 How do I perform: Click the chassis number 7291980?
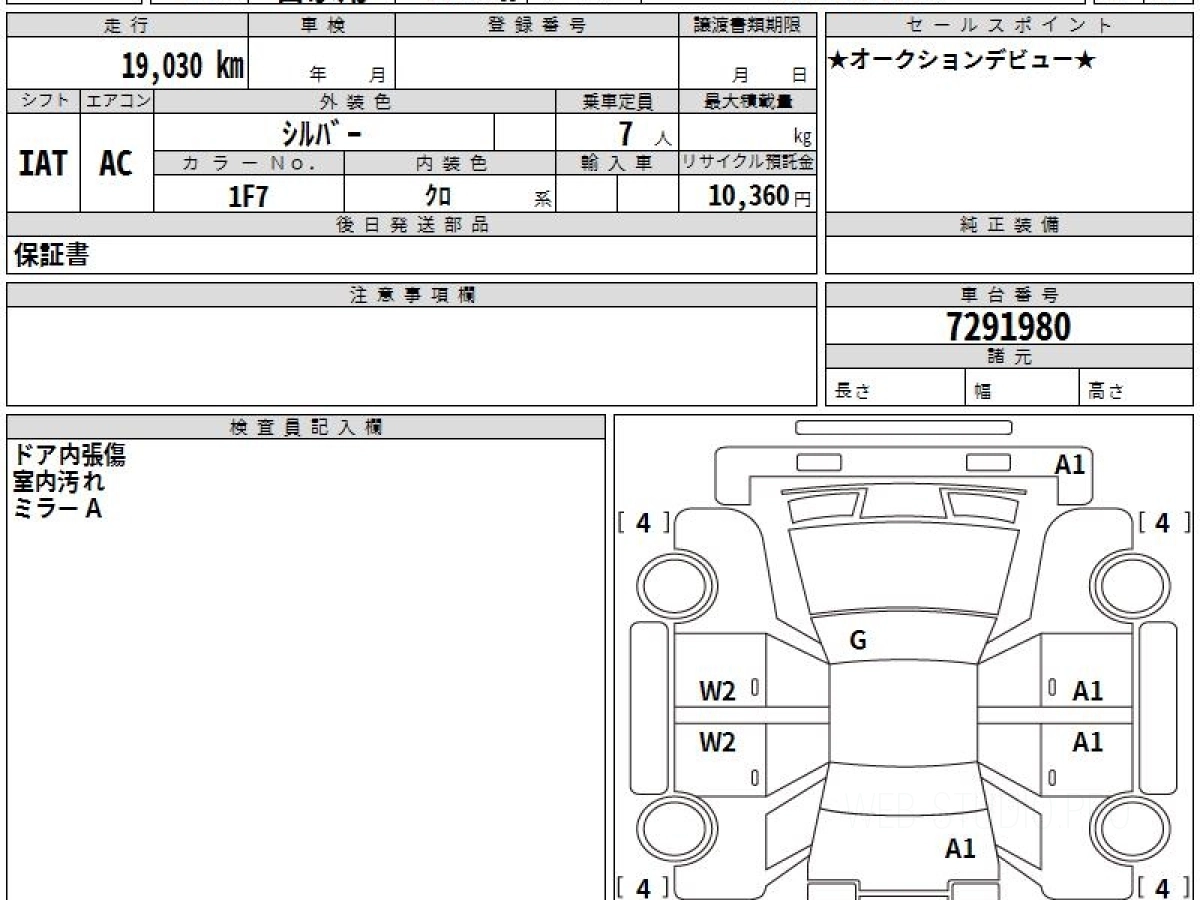pos(1009,326)
